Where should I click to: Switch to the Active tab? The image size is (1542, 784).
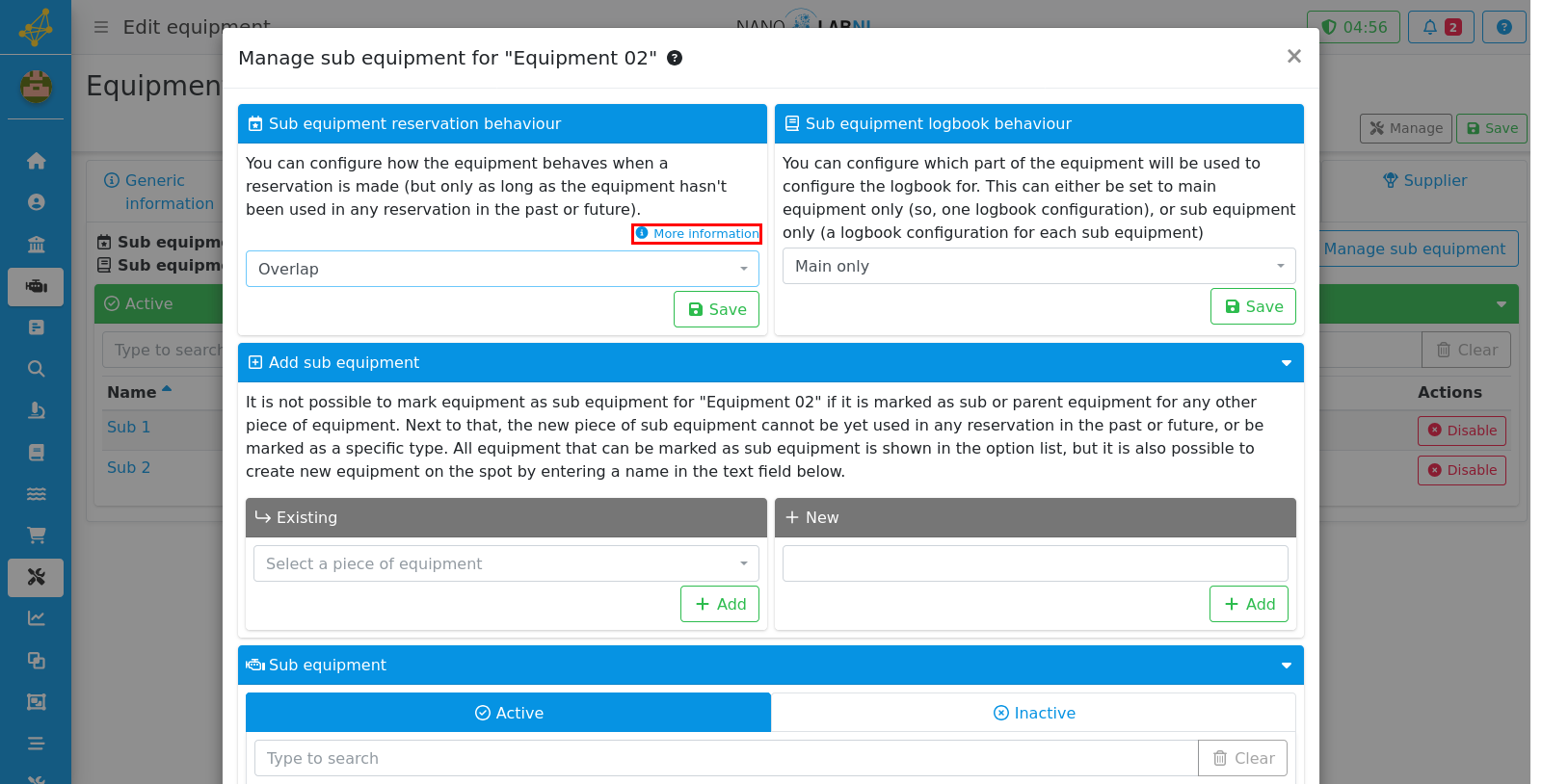[509, 713]
